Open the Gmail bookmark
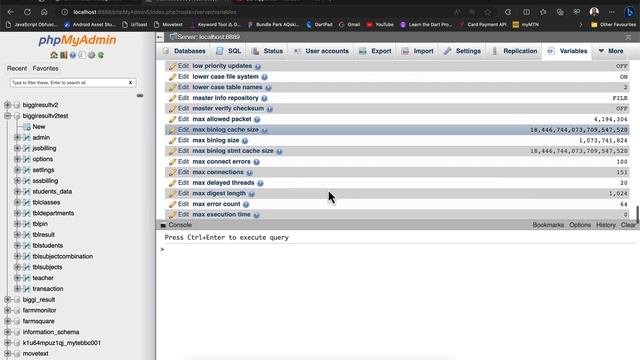 [349, 24]
